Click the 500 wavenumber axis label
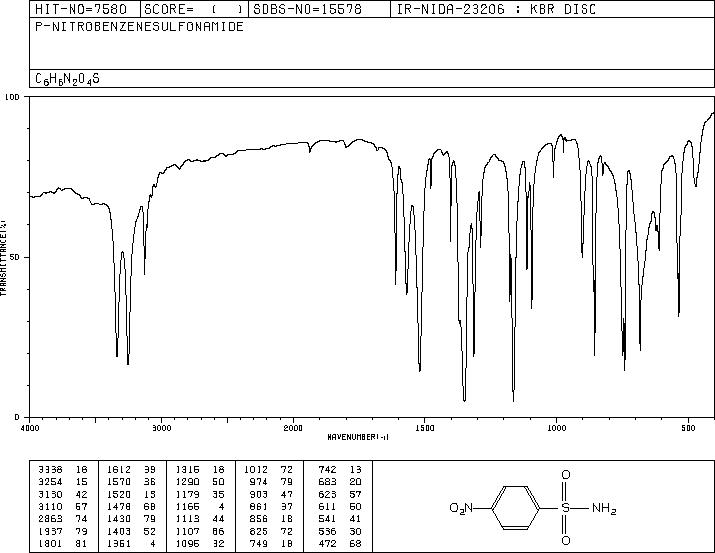Screen dimensions: 715x553 [x=688, y=428]
